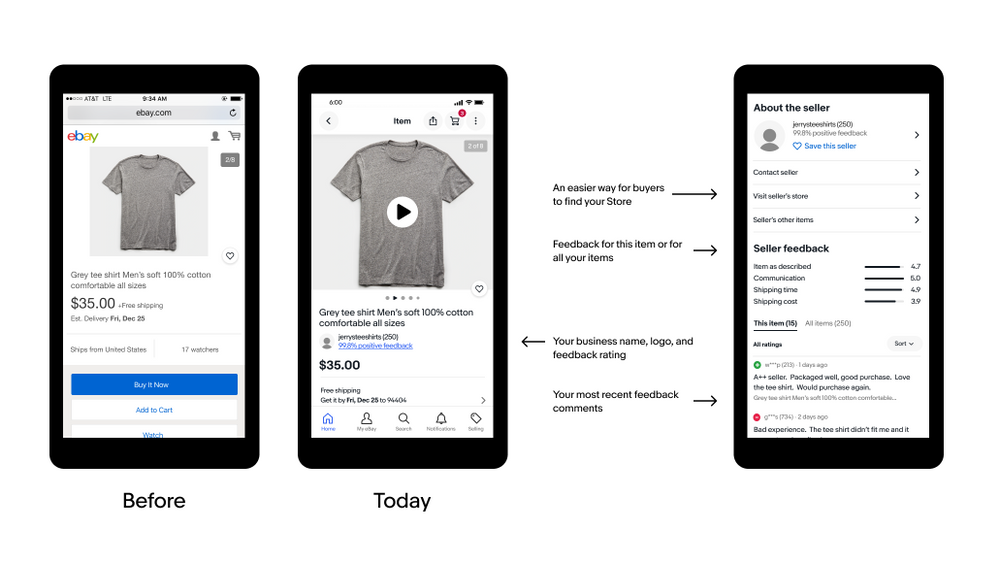
Task: Expand the Visit seller's store row
Action: pyautogui.click(x=835, y=196)
